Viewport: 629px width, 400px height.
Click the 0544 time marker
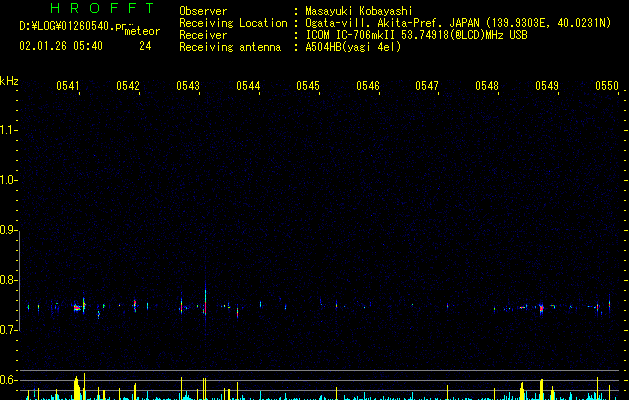click(248, 86)
